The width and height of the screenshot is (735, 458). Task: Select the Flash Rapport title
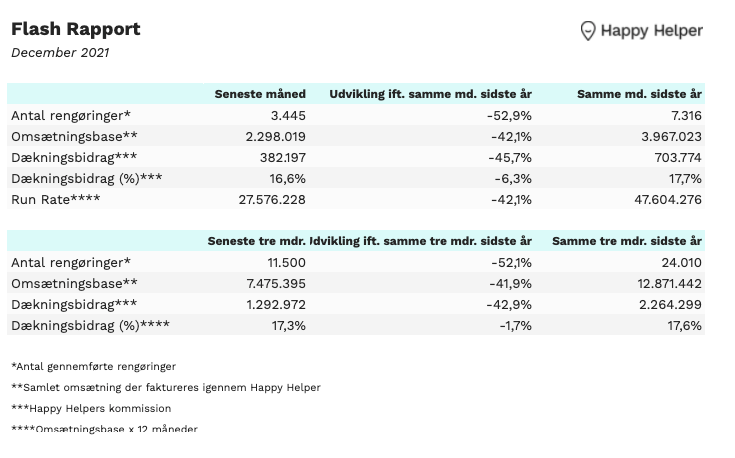[x=75, y=29]
